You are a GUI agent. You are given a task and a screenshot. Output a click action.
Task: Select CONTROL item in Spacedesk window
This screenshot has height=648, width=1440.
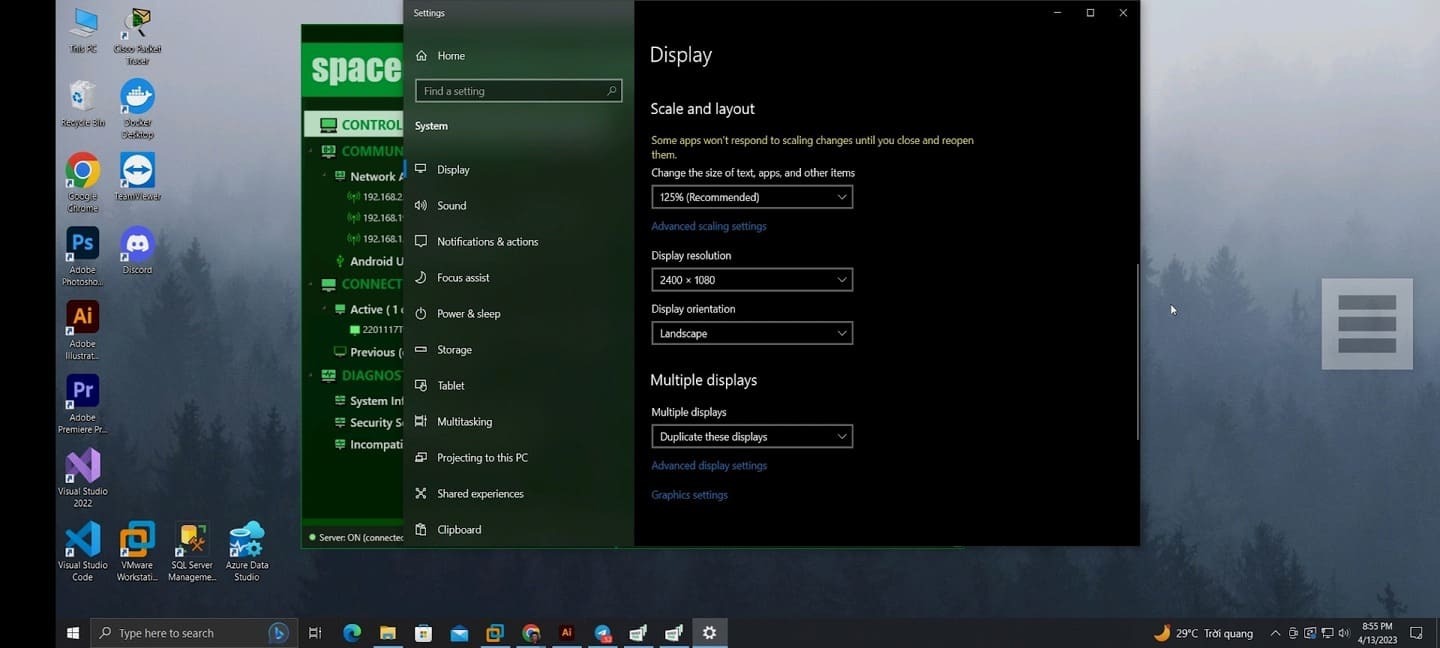coord(354,125)
